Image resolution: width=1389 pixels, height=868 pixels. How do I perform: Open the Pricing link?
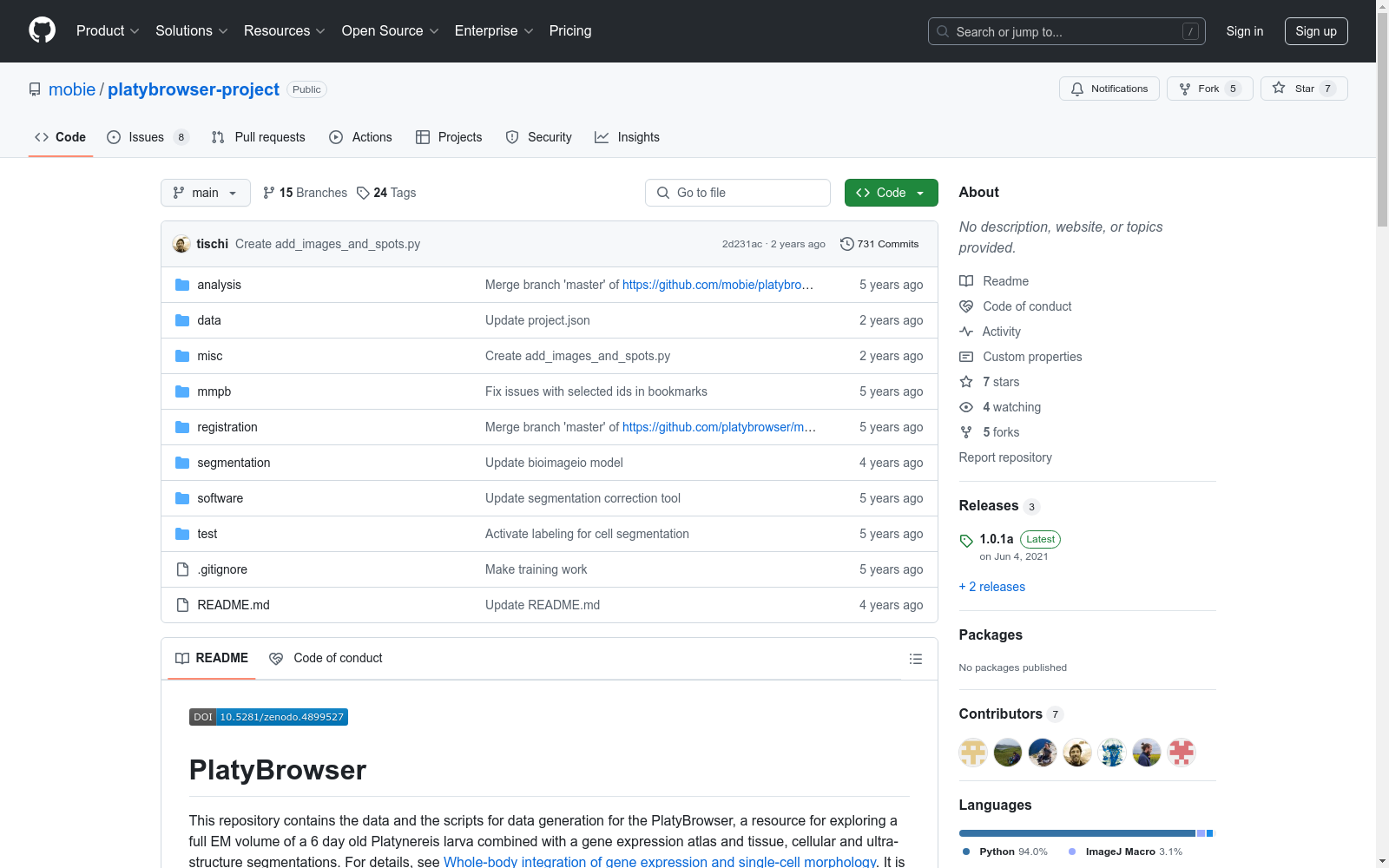click(570, 31)
